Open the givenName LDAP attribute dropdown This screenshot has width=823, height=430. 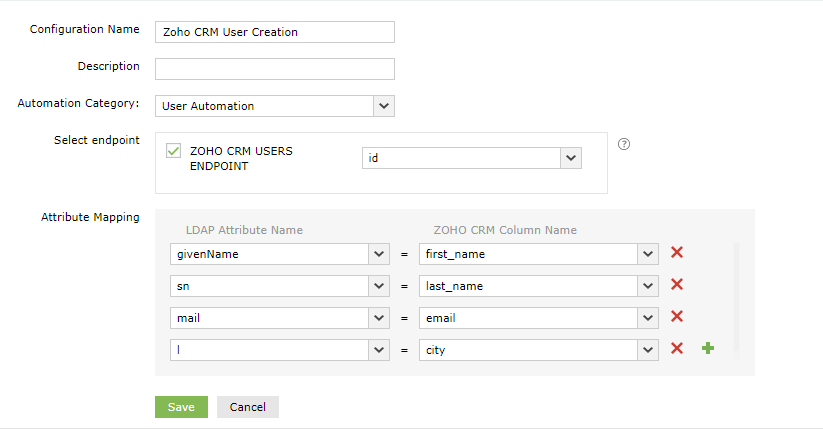[x=379, y=254]
